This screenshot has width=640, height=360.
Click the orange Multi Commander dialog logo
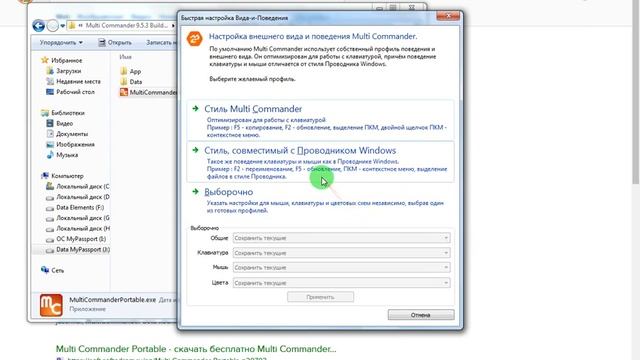[x=195, y=39]
